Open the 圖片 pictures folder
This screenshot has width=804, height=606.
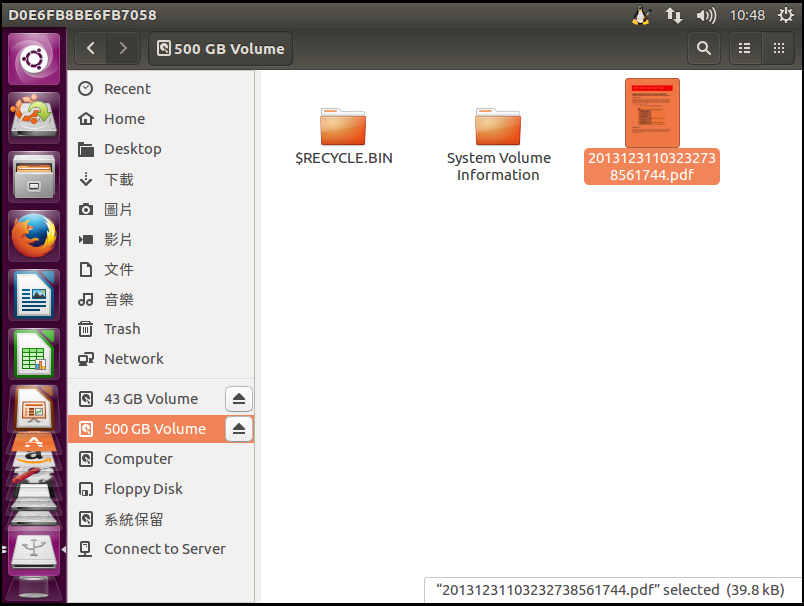click(x=160, y=209)
